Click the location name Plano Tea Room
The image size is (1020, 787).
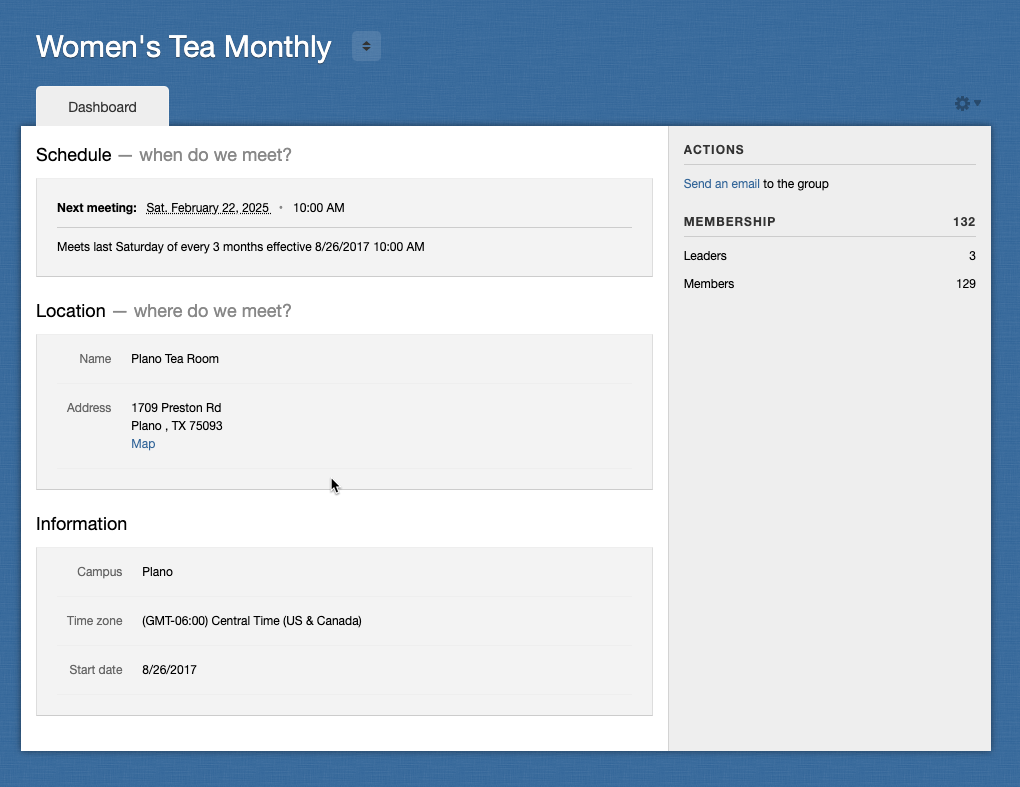[x=175, y=359]
